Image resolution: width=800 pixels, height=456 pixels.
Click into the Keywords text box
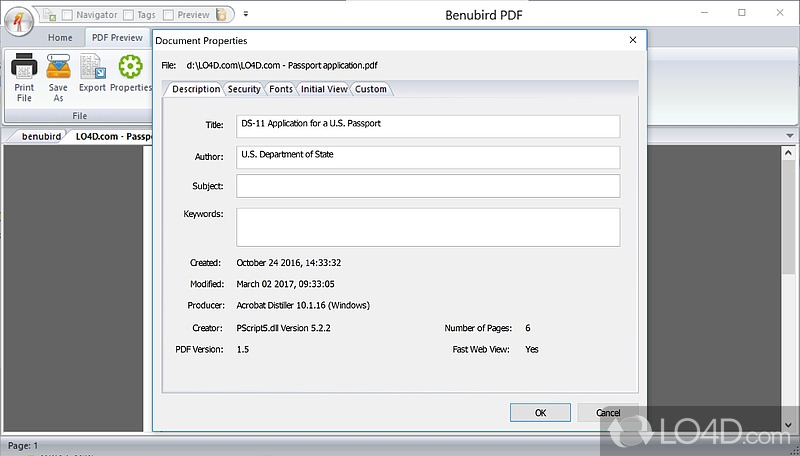pos(428,227)
